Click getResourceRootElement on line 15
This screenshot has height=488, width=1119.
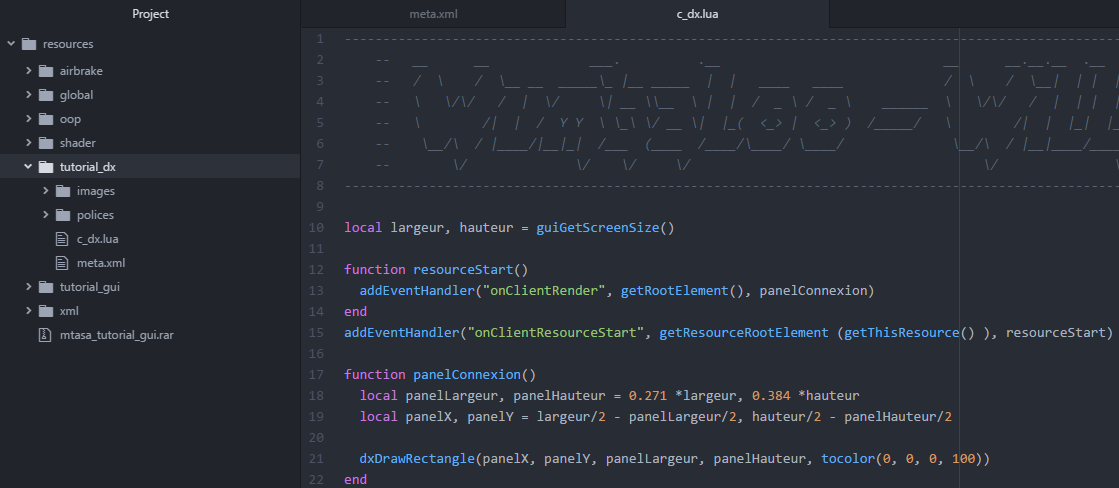tap(744, 332)
